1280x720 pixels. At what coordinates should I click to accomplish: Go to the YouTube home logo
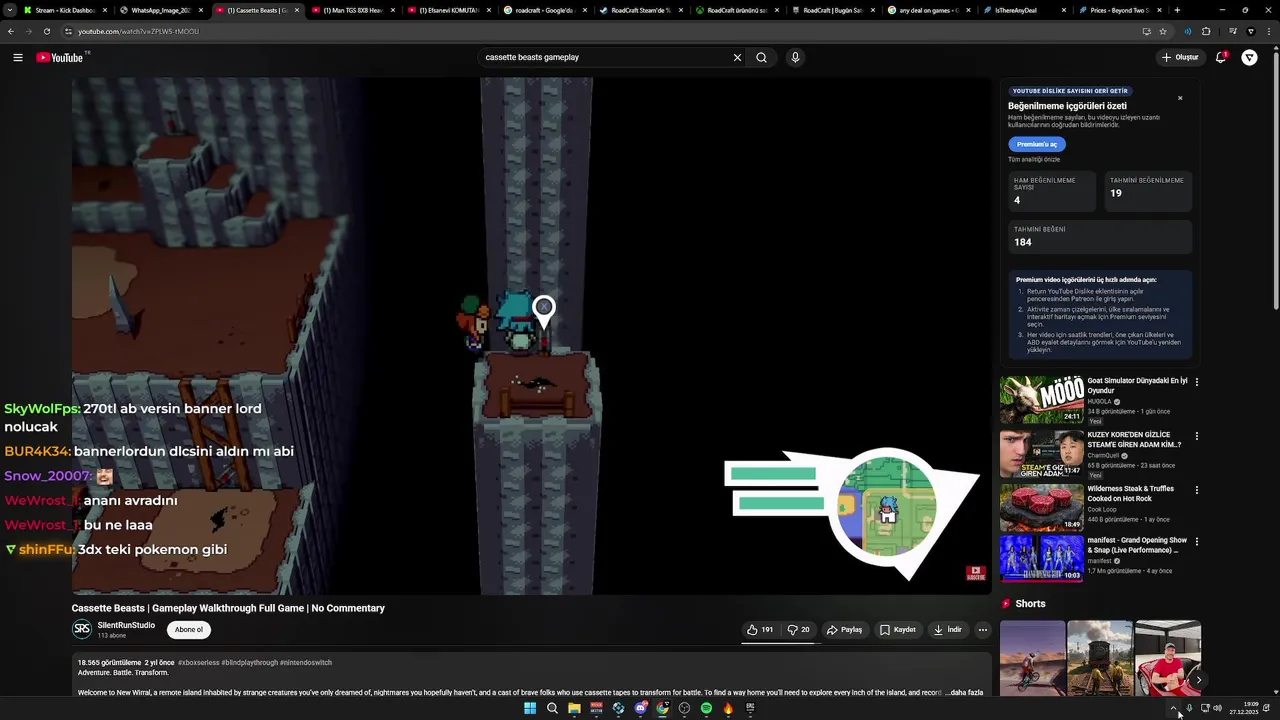60,57
